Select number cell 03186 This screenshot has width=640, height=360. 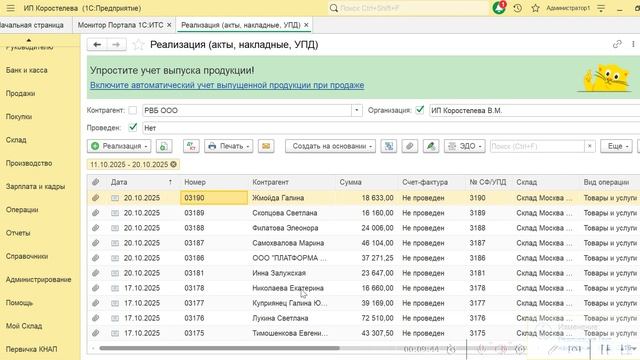[x=214, y=258]
